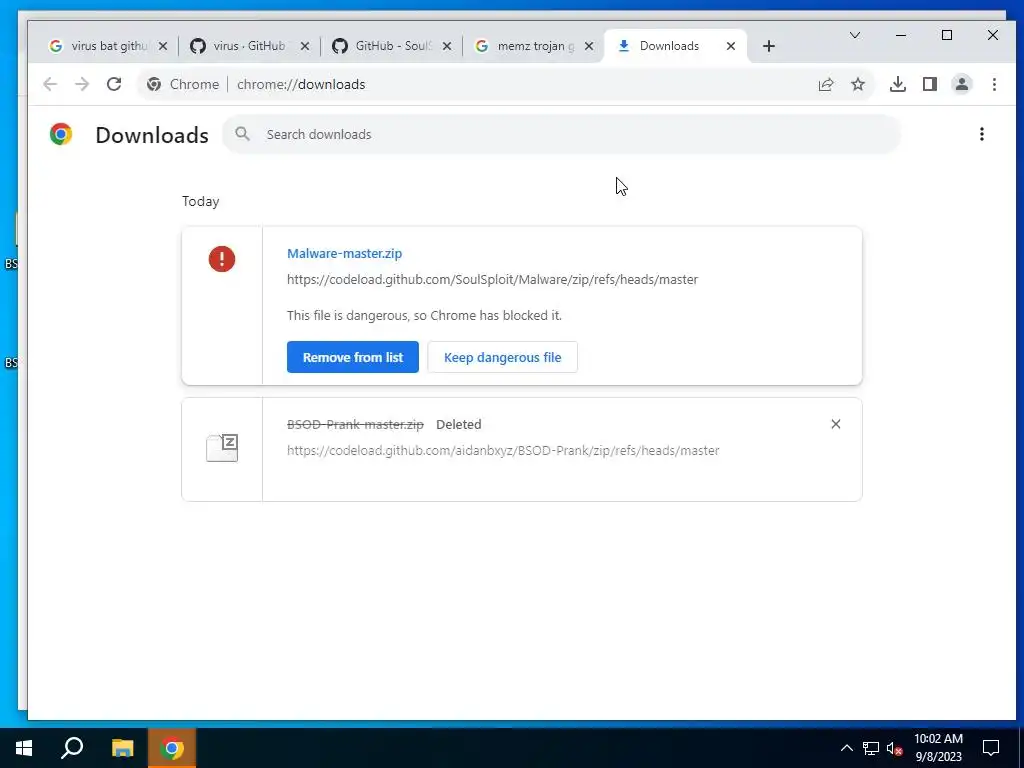Screen dimensions: 1024x768
Task: Show hidden system tray icons
Action: pyautogui.click(x=846, y=748)
